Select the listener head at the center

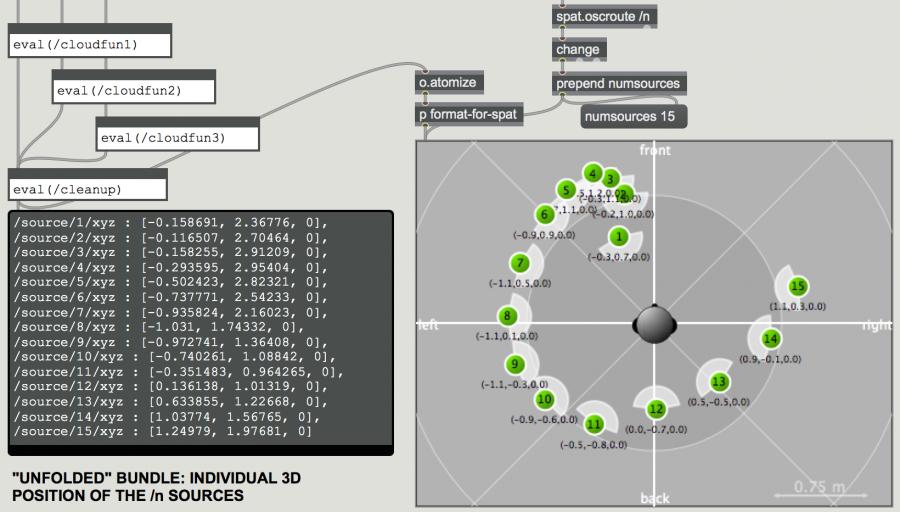(x=655, y=322)
